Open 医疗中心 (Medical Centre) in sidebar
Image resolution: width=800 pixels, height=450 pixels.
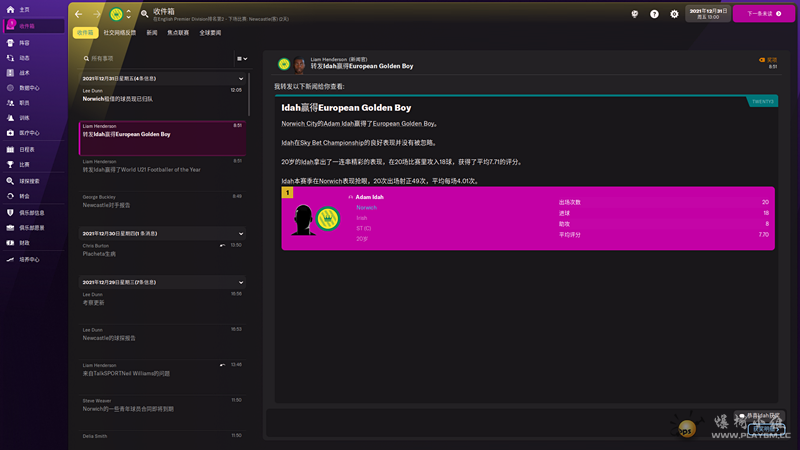tap(28, 132)
